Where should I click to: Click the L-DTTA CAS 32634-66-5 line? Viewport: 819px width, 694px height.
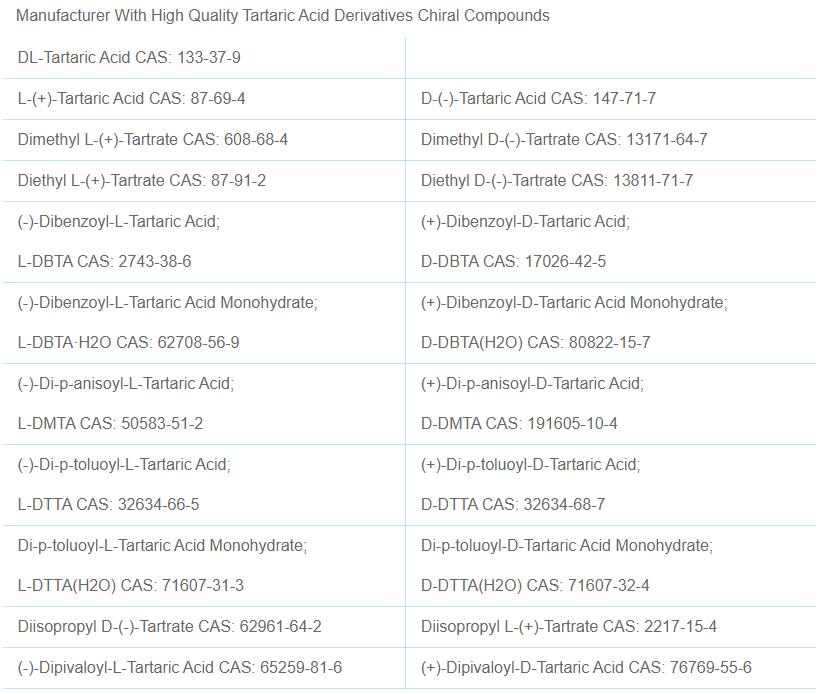pos(108,505)
